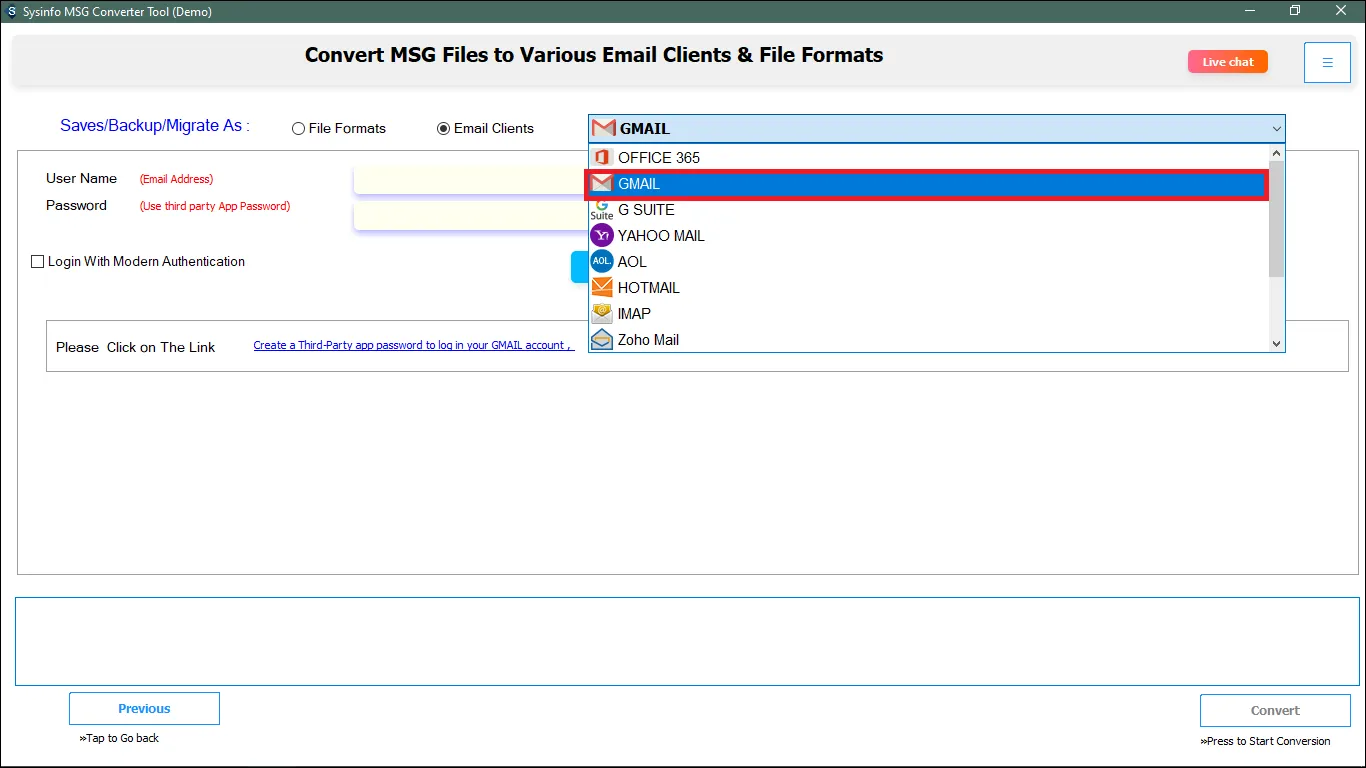
Task: Click the purple Yahoo Mail icon
Action: click(x=601, y=236)
